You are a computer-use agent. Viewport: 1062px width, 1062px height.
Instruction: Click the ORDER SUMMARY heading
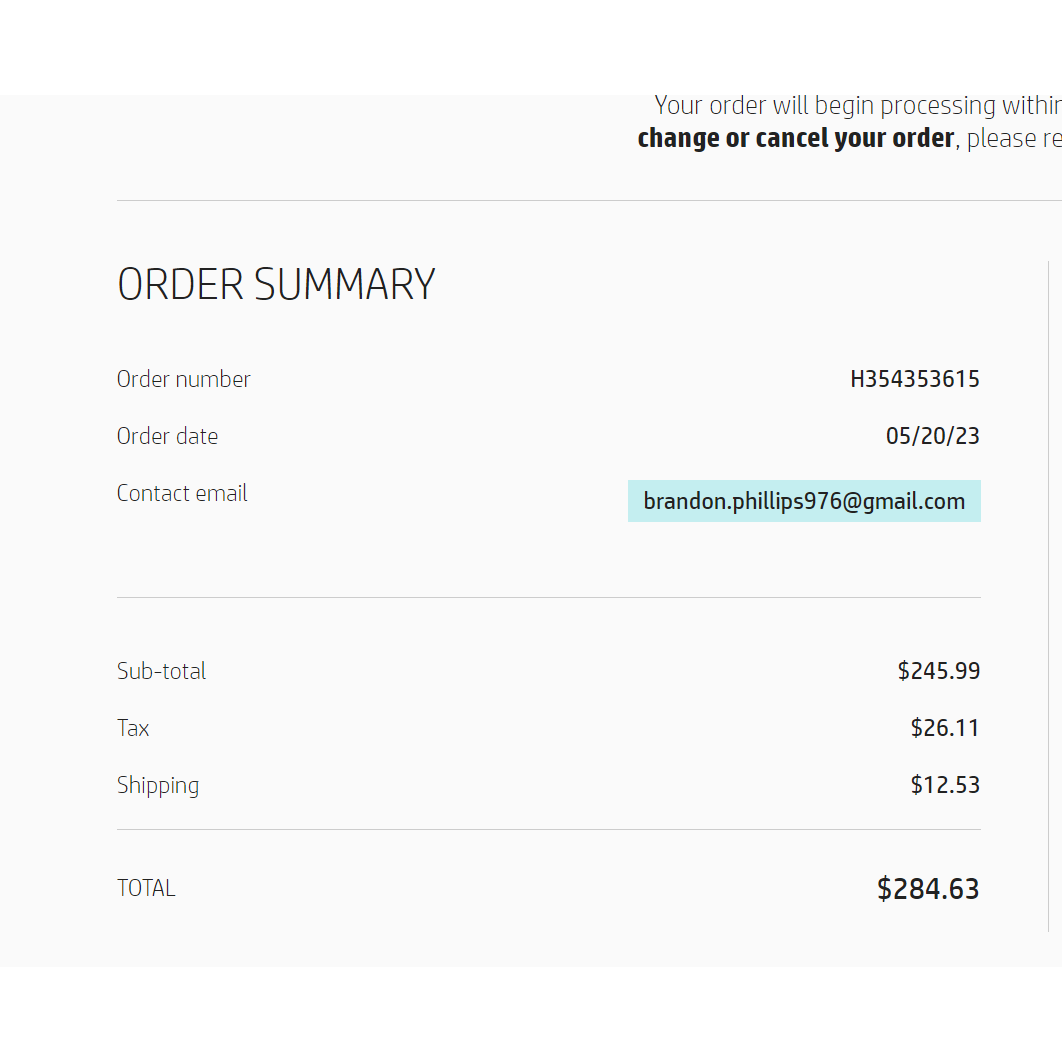276,284
